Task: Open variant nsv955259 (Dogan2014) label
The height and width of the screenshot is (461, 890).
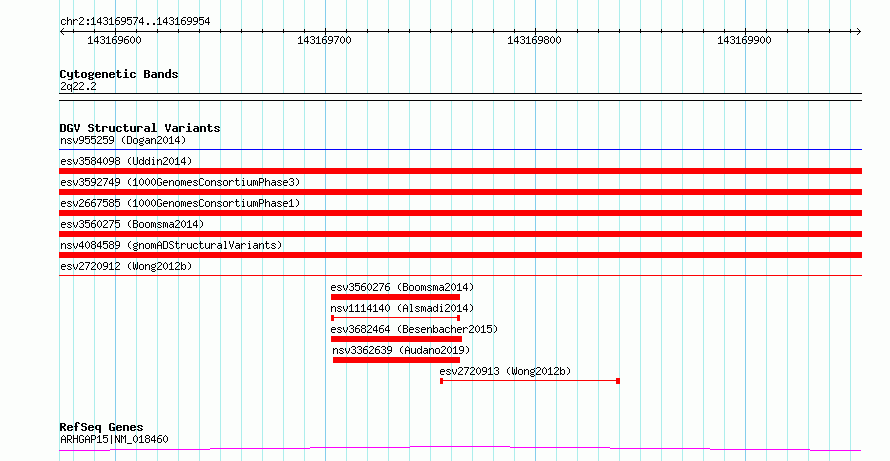Action: coord(123,140)
